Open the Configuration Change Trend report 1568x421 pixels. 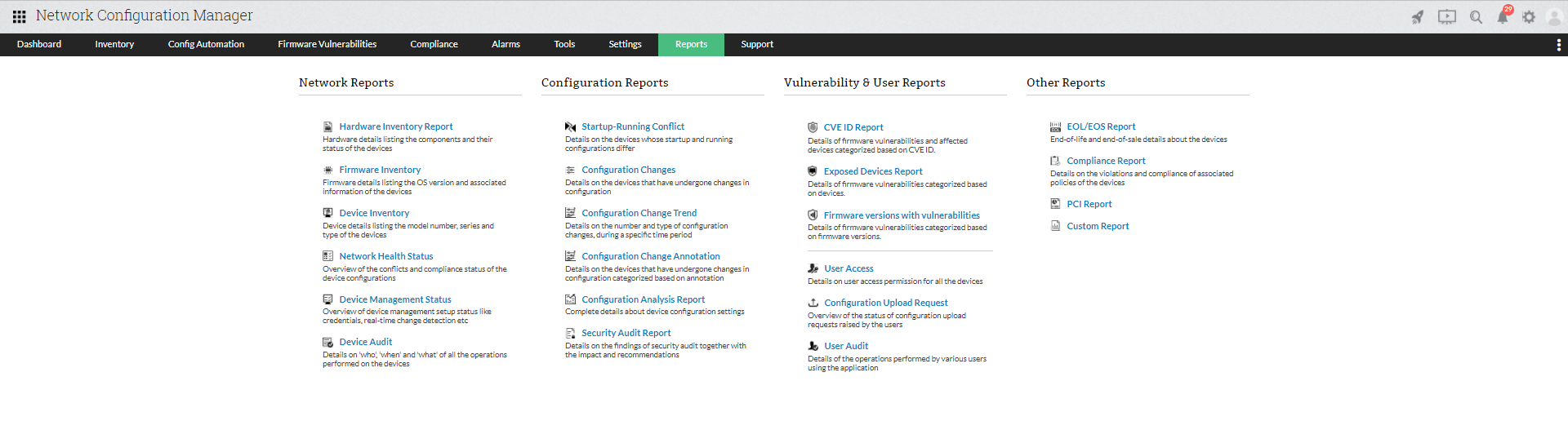pos(639,213)
